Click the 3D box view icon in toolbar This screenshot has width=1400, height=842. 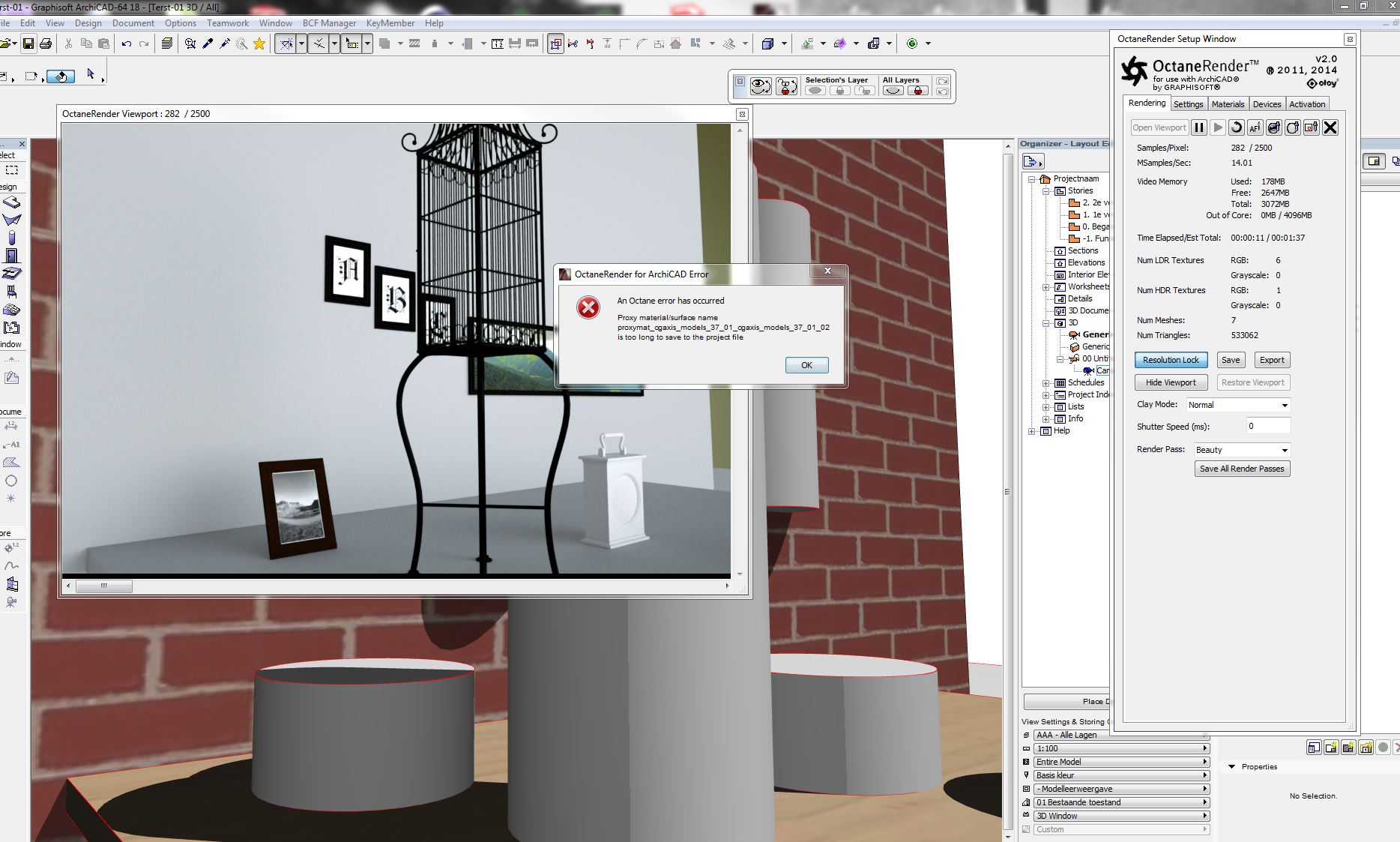pos(767,43)
